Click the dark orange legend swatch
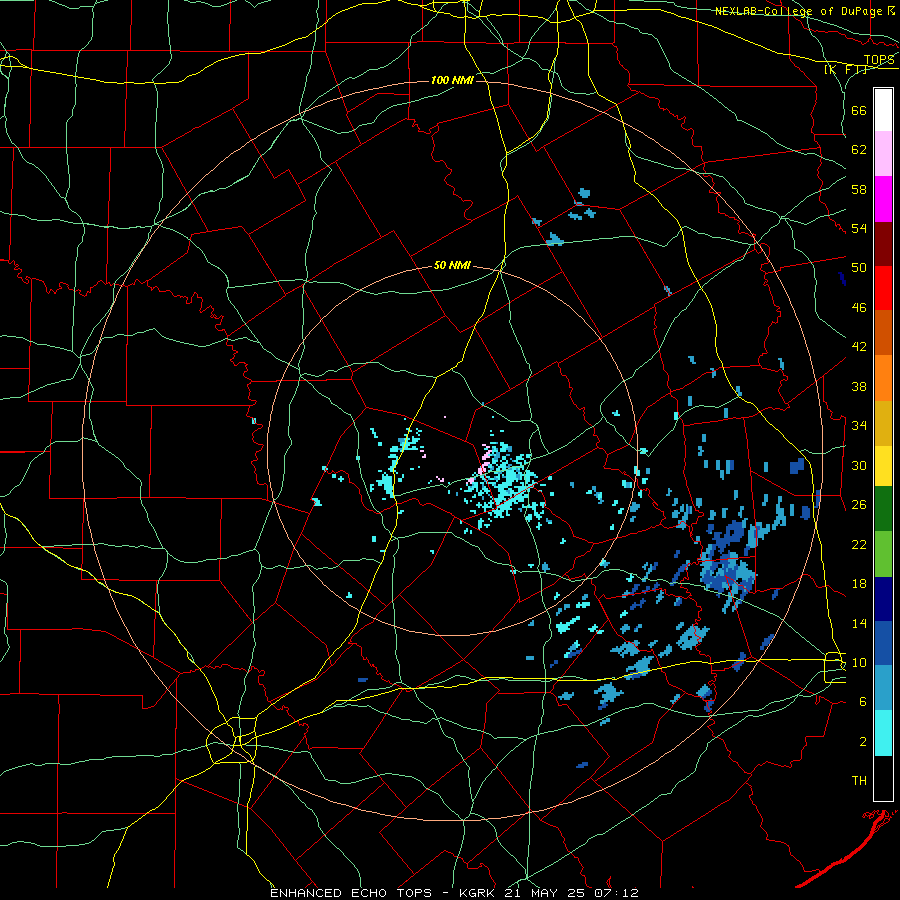The width and height of the screenshot is (900, 900). [883, 333]
